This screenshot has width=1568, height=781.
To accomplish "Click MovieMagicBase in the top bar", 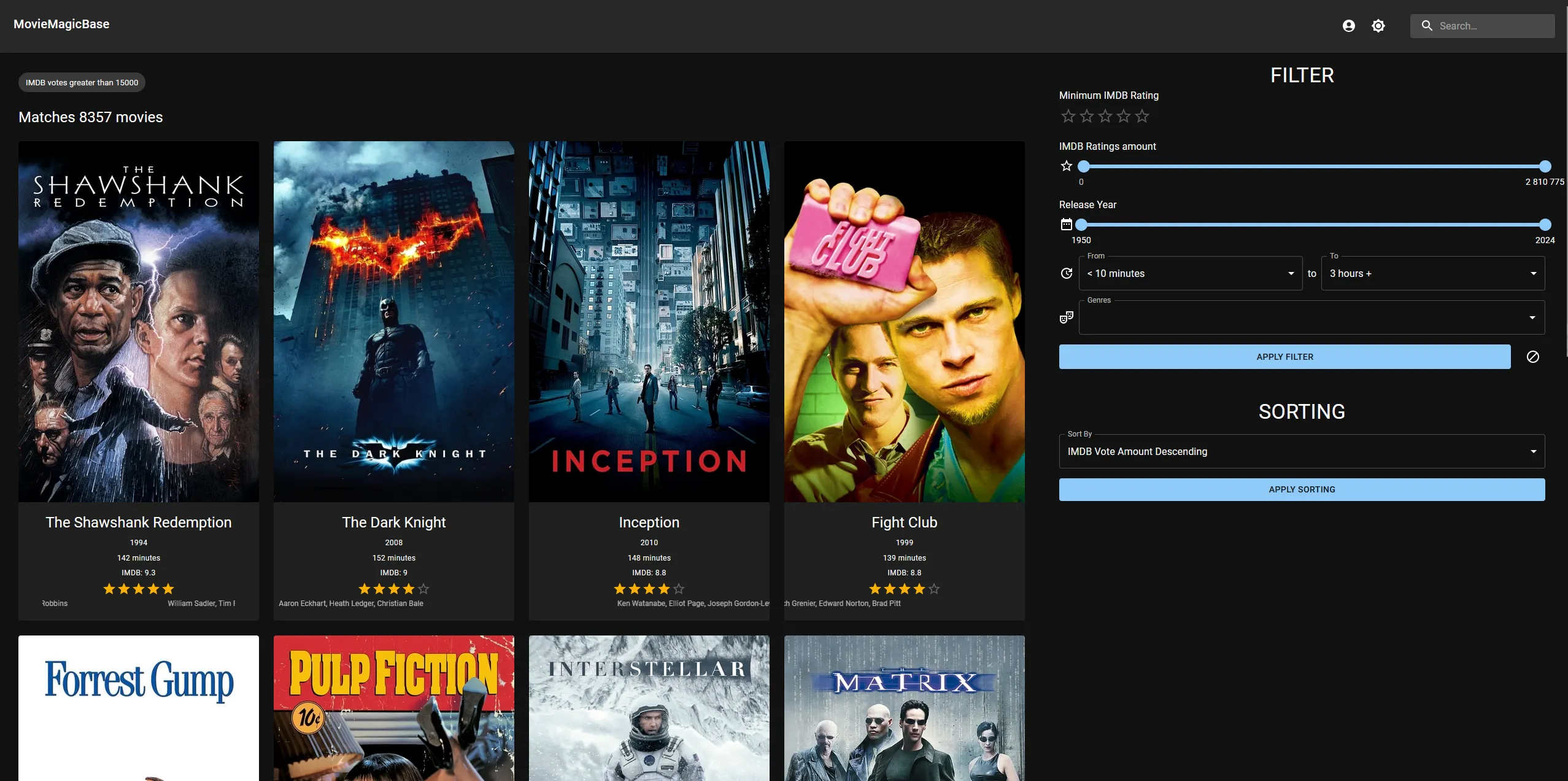I will pos(61,24).
